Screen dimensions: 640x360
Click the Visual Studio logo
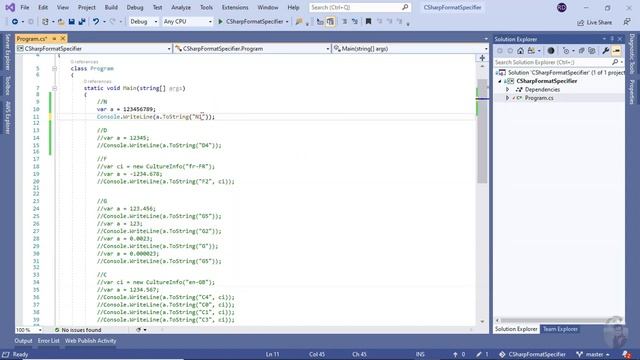pyautogui.click(x=10, y=7)
